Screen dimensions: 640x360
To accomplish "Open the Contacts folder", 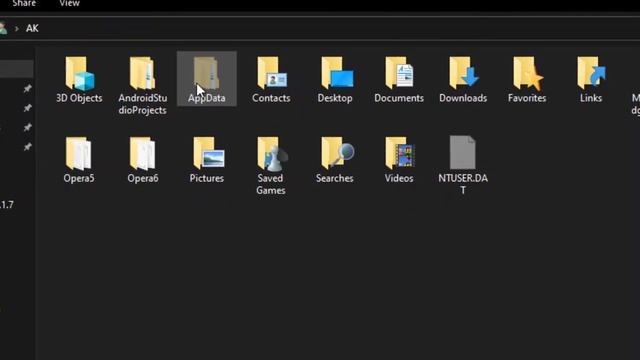I will pyautogui.click(x=271, y=80).
